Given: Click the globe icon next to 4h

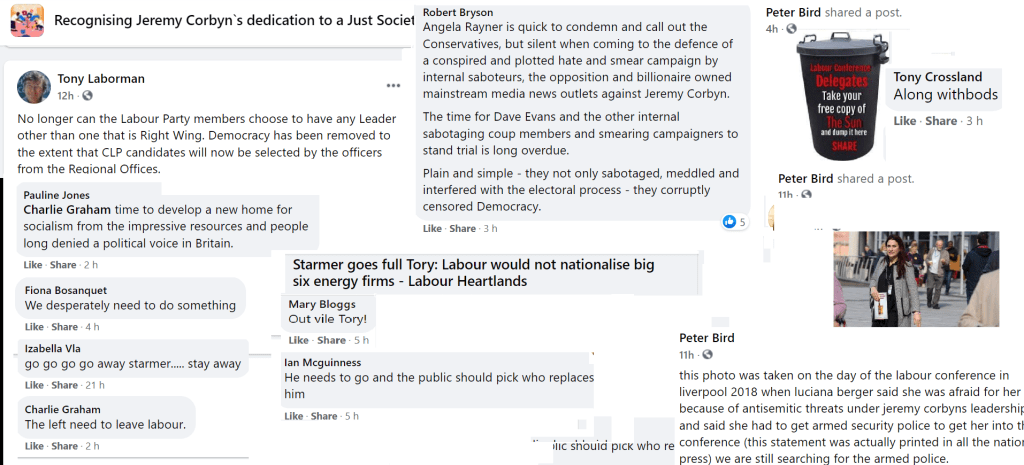Looking at the screenshot, I should [793, 28].
